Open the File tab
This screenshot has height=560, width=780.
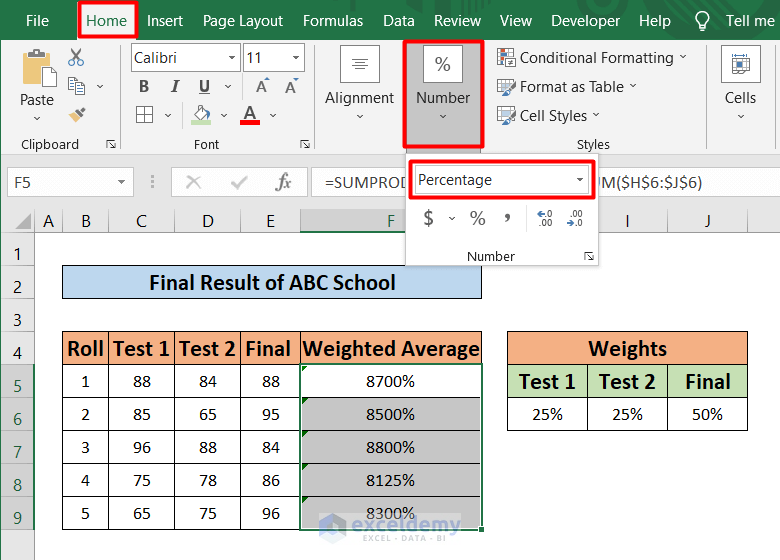coord(37,21)
